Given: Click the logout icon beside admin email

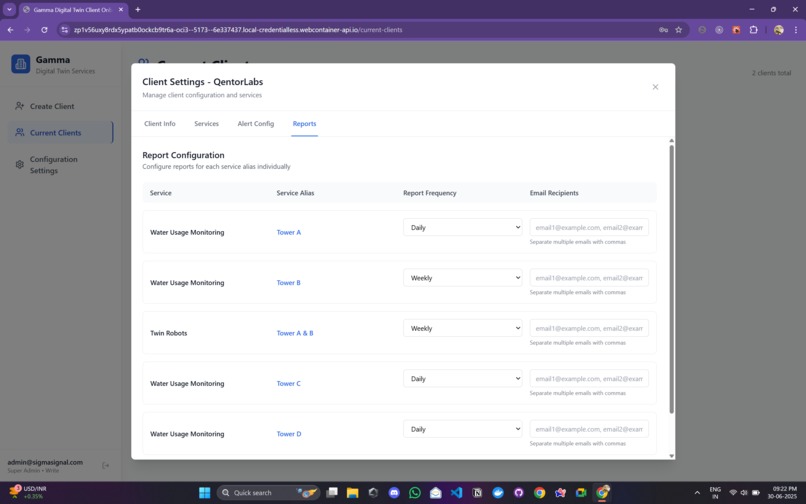Looking at the screenshot, I should (105, 465).
